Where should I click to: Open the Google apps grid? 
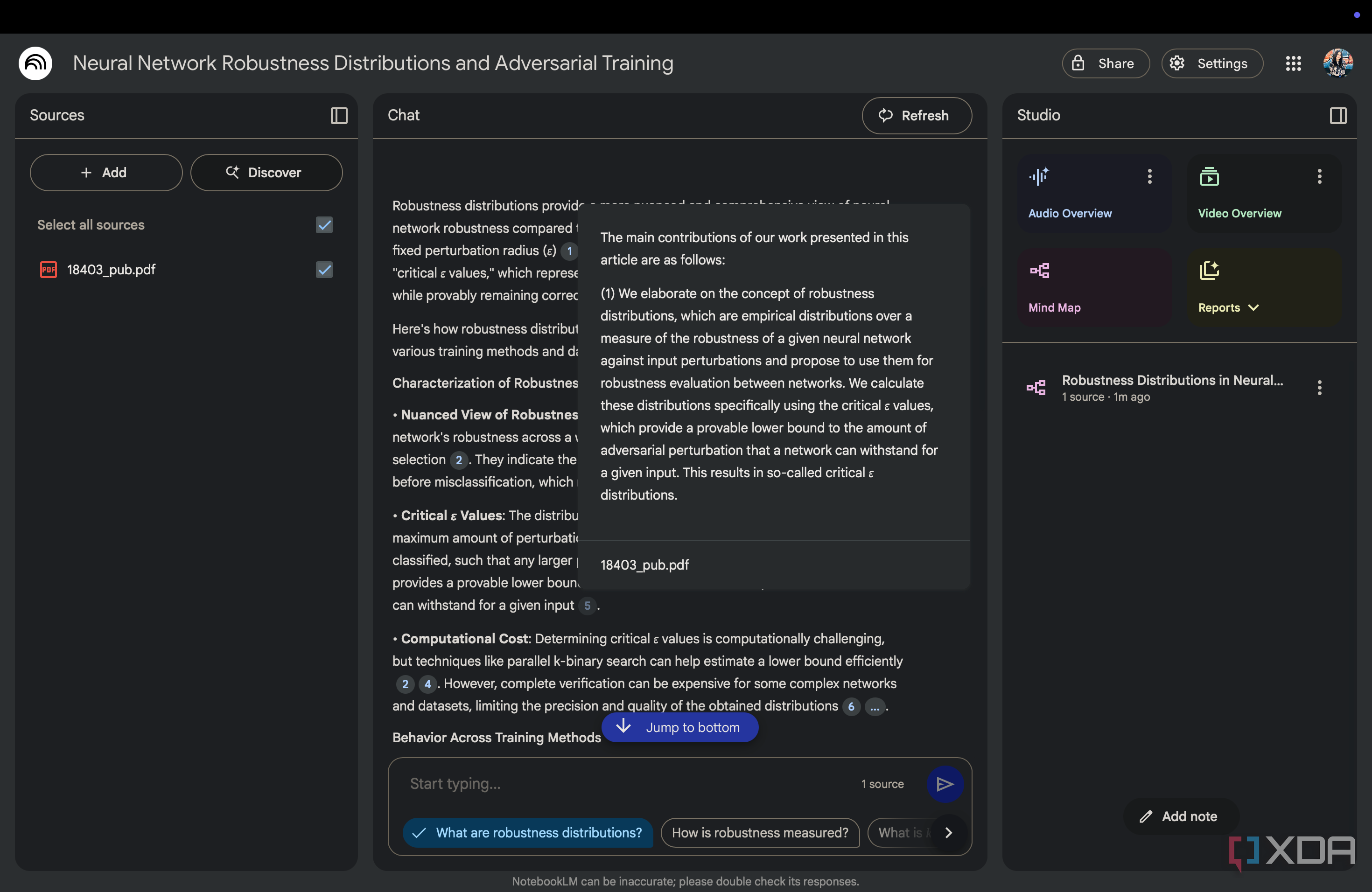point(1294,63)
